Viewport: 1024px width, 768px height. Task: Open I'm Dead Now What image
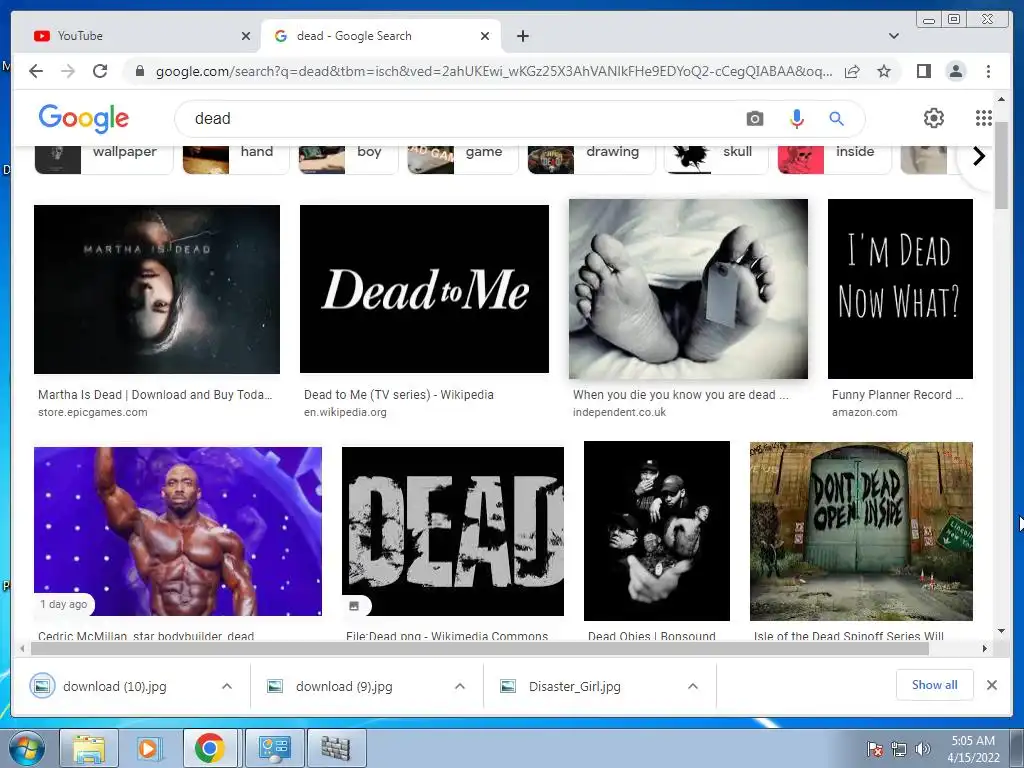pyautogui.click(x=900, y=289)
